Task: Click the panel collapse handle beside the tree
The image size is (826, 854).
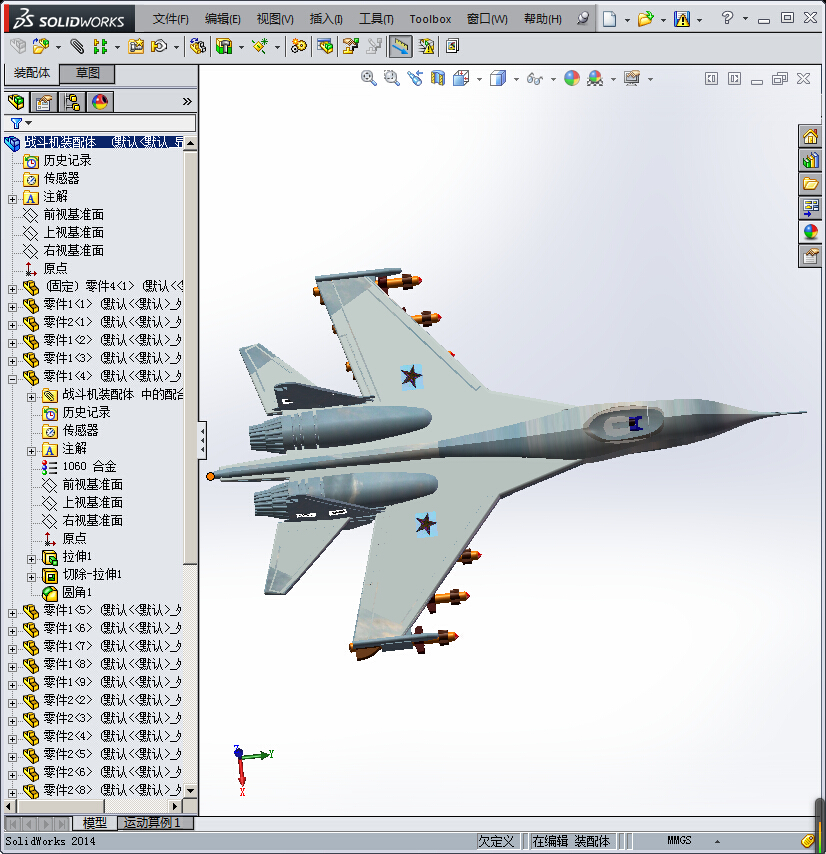Action: pyautogui.click(x=202, y=439)
